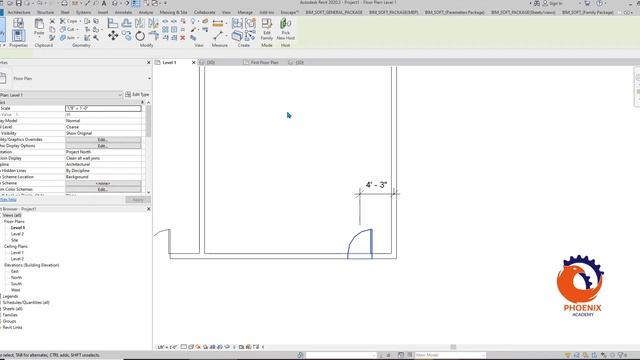Click the filter icon in status bar

tap(622, 355)
